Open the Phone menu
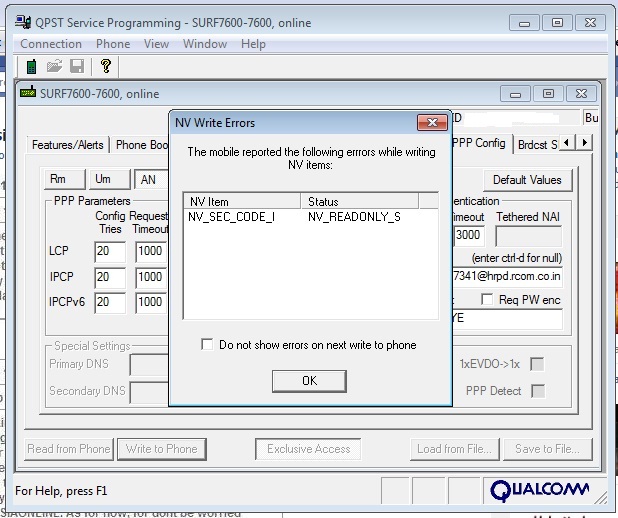618x518 pixels. pos(113,44)
